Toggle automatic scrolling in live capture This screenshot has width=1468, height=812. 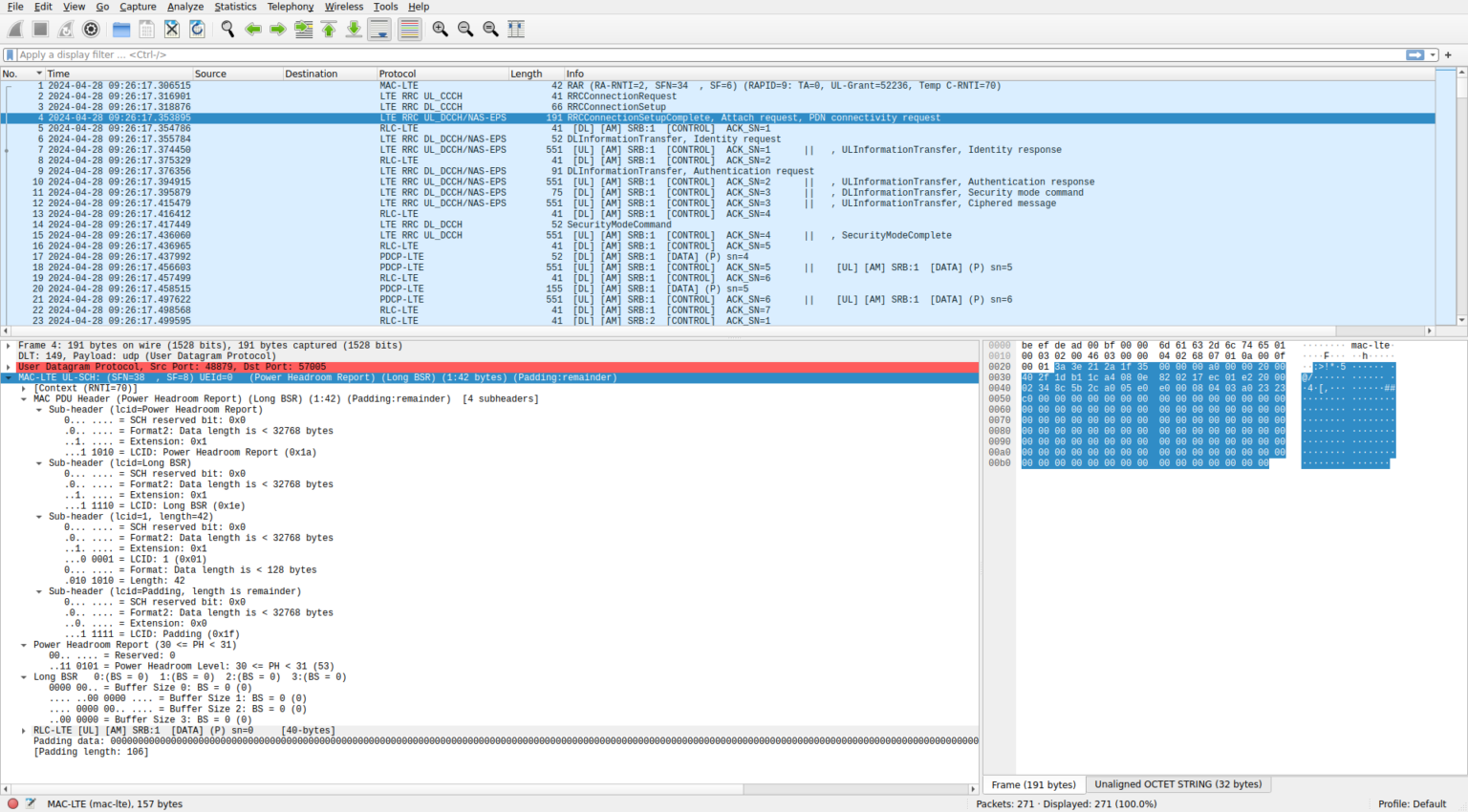378,29
